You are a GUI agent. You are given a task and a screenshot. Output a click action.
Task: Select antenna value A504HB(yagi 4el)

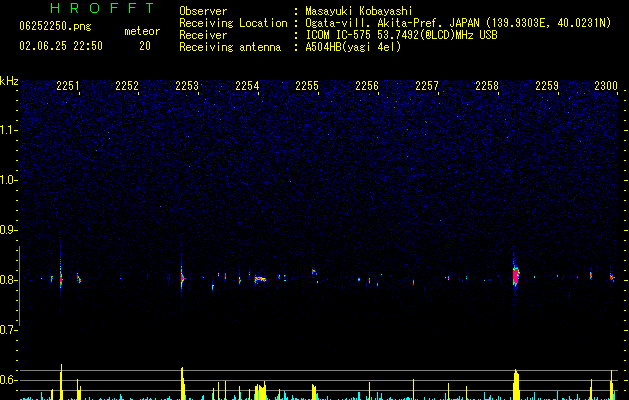(353, 47)
